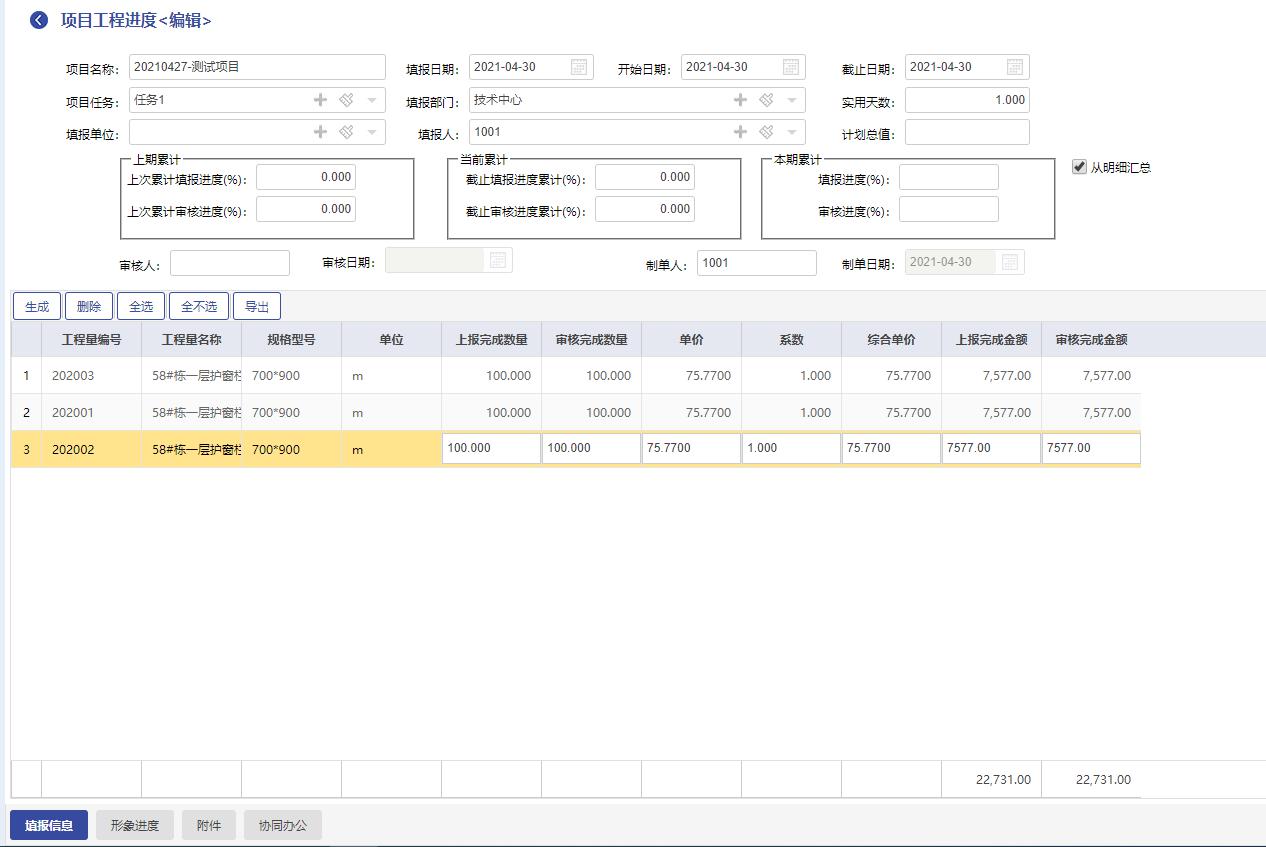Viewport: 1266px width, 847px height.
Task: Open the 协同办公 tab
Action: pyautogui.click(x=283, y=825)
